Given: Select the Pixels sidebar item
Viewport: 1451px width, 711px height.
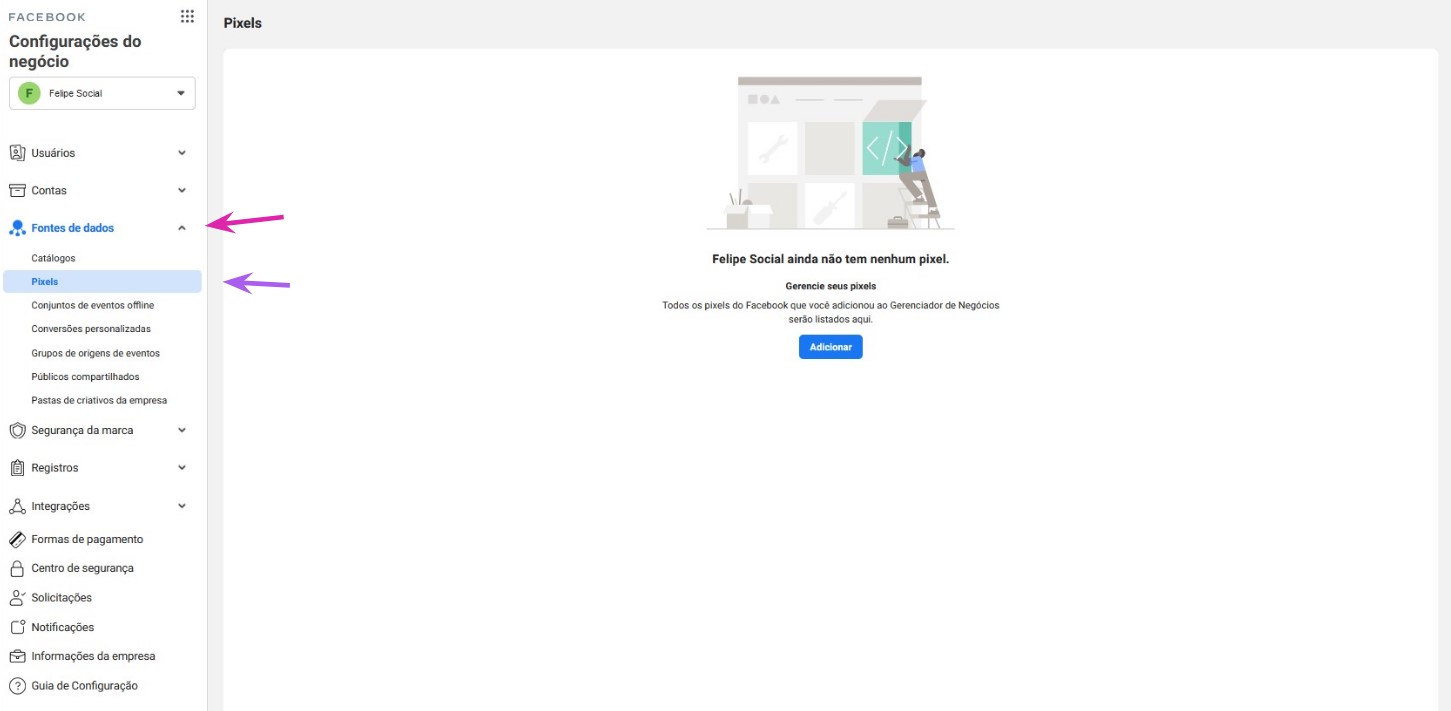Looking at the screenshot, I should click(102, 282).
